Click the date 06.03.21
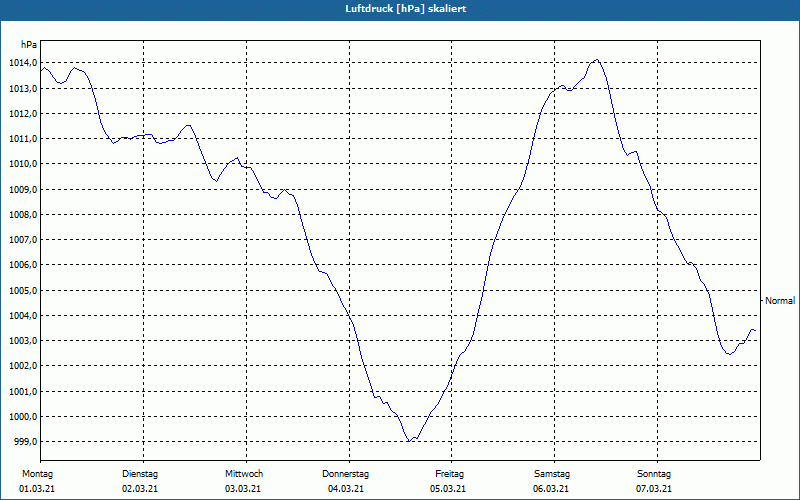800x500 pixels. [x=551, y=489]
